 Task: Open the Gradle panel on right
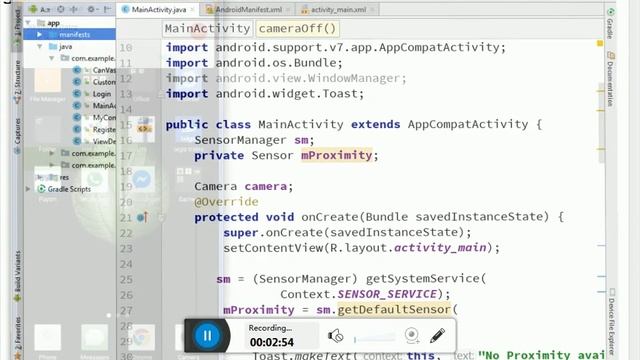tap(610, 24)
